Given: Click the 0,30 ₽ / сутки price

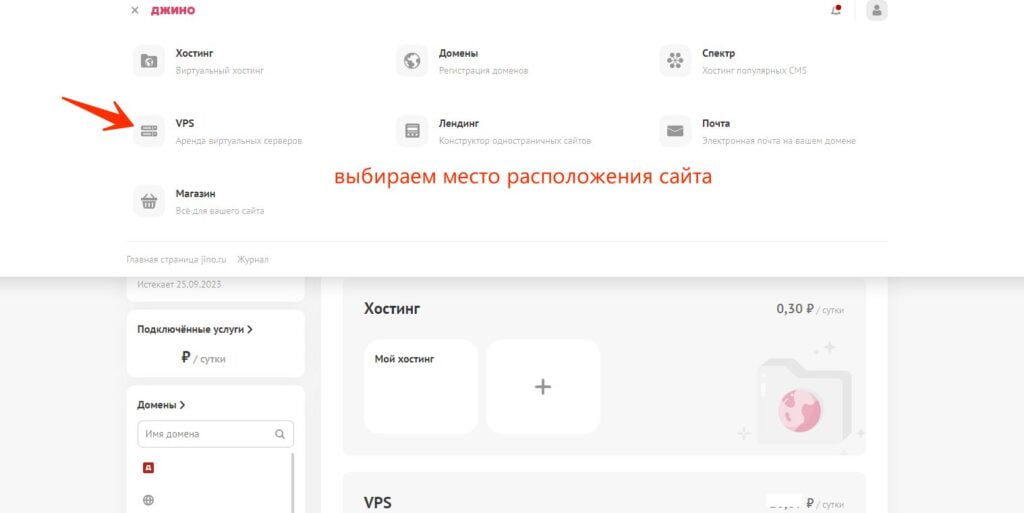Looking at the screenshot, I should coord(810,309).
